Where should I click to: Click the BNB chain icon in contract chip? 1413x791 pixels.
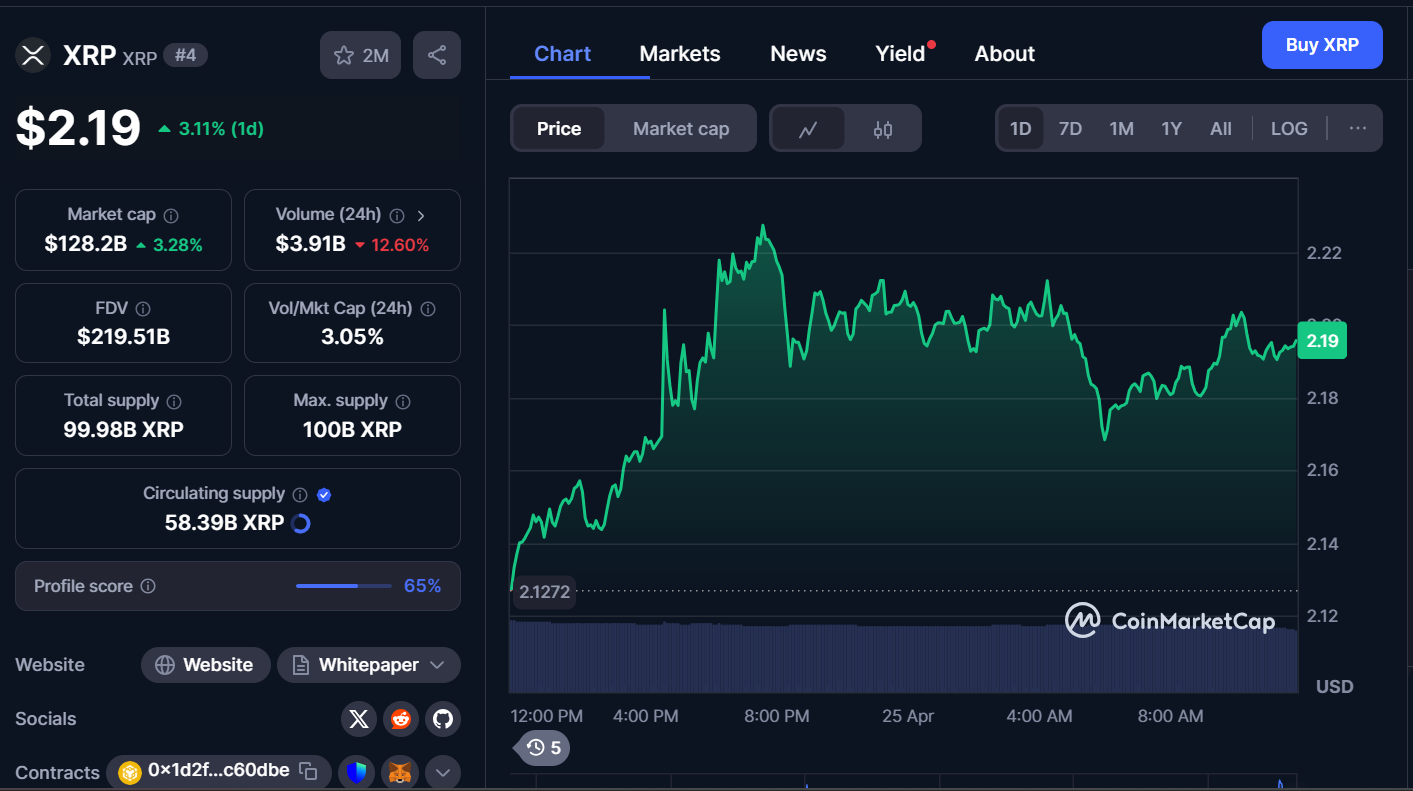point(130,772)
